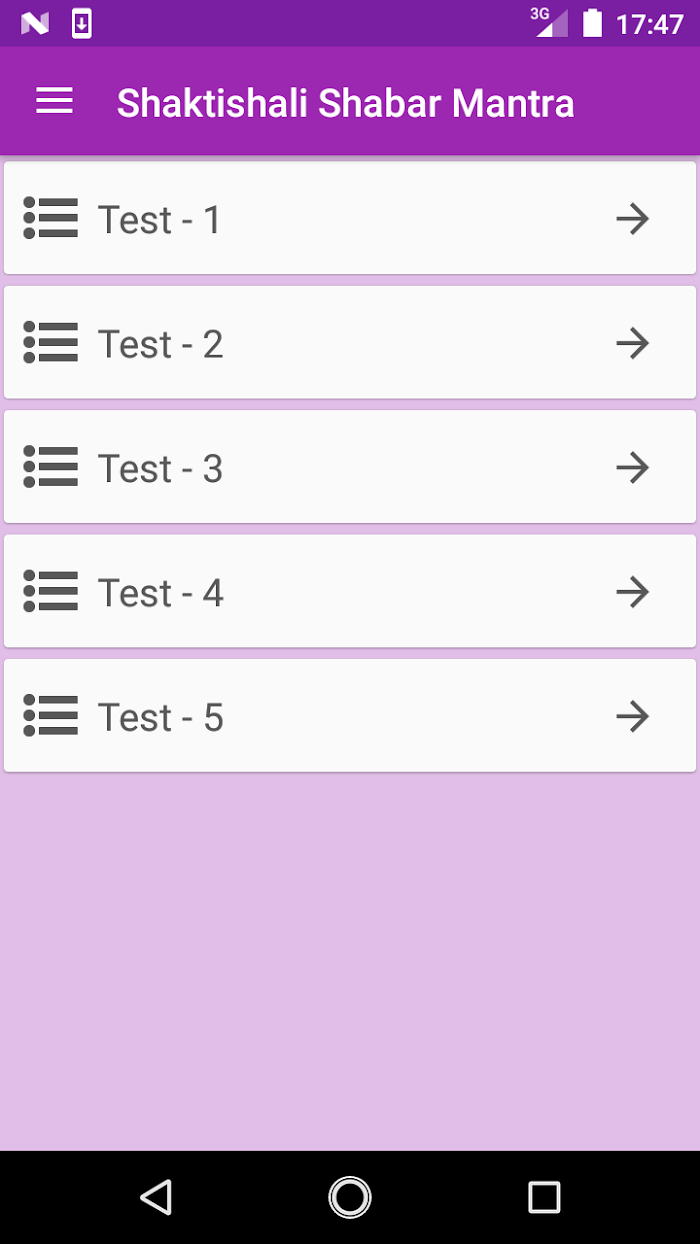Click the arrow on Test - 2 row
Image resolution: width=700 pixels, height=1244 pixels.
pyautogui.click(x=632, y=343)
